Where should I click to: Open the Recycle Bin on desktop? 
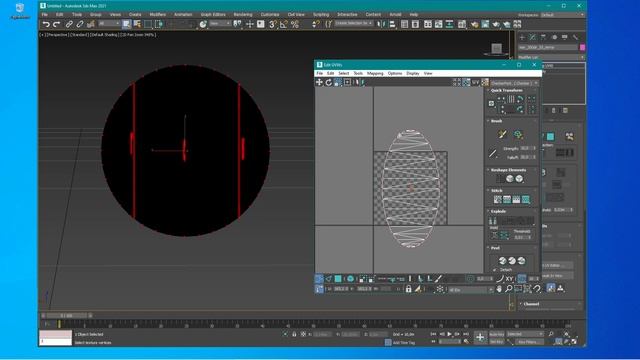(20, 11)
